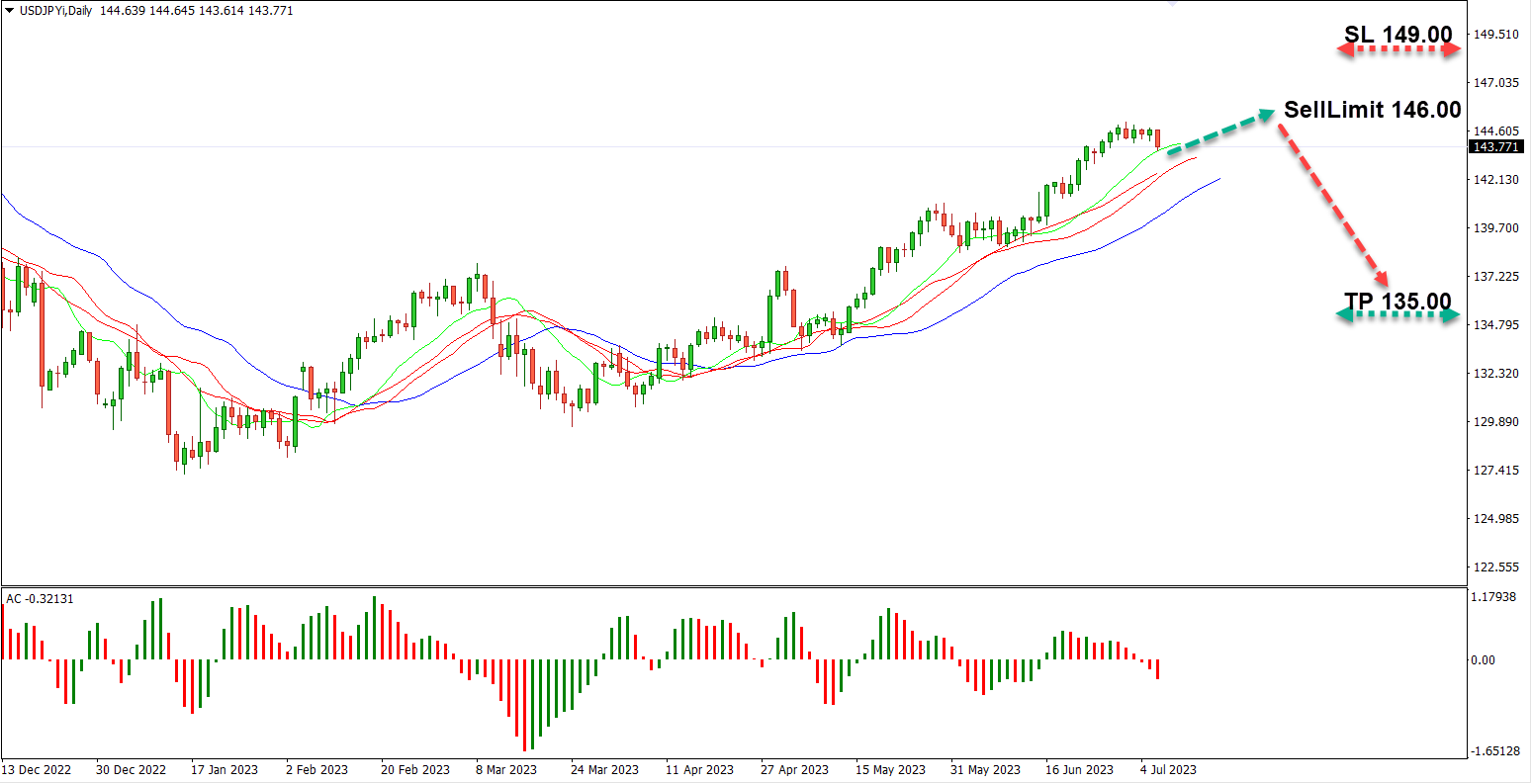This screenshot has height=784, width=1532.
Task: Click the 11 Apr 2023 date label
Action: pyautogui.click(x=699, y=770)
